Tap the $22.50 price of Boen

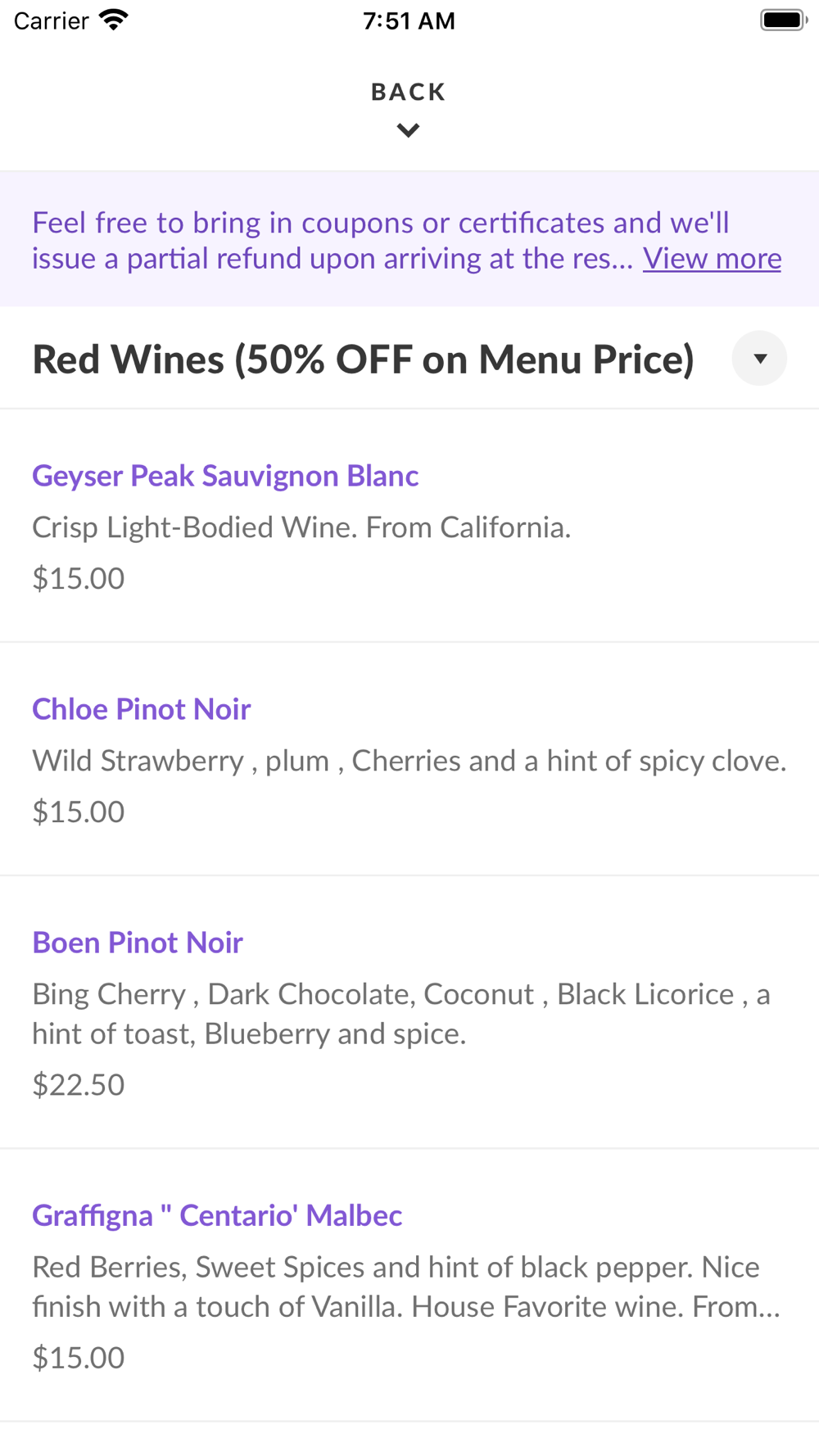coord(79,1085)
